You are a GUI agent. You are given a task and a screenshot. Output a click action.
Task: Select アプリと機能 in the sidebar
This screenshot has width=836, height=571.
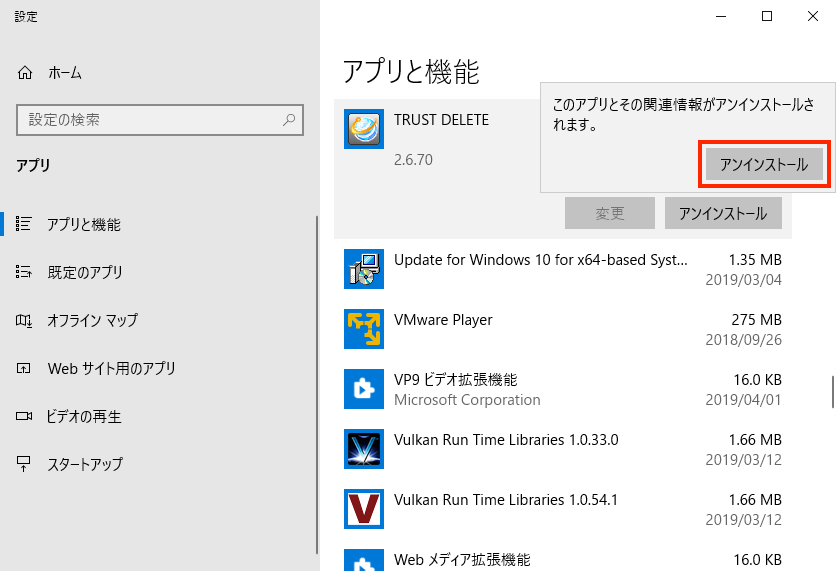coord(83,224)
